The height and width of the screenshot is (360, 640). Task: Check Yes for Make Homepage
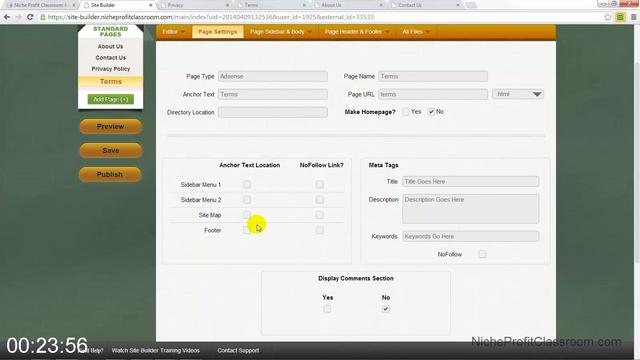406,112
